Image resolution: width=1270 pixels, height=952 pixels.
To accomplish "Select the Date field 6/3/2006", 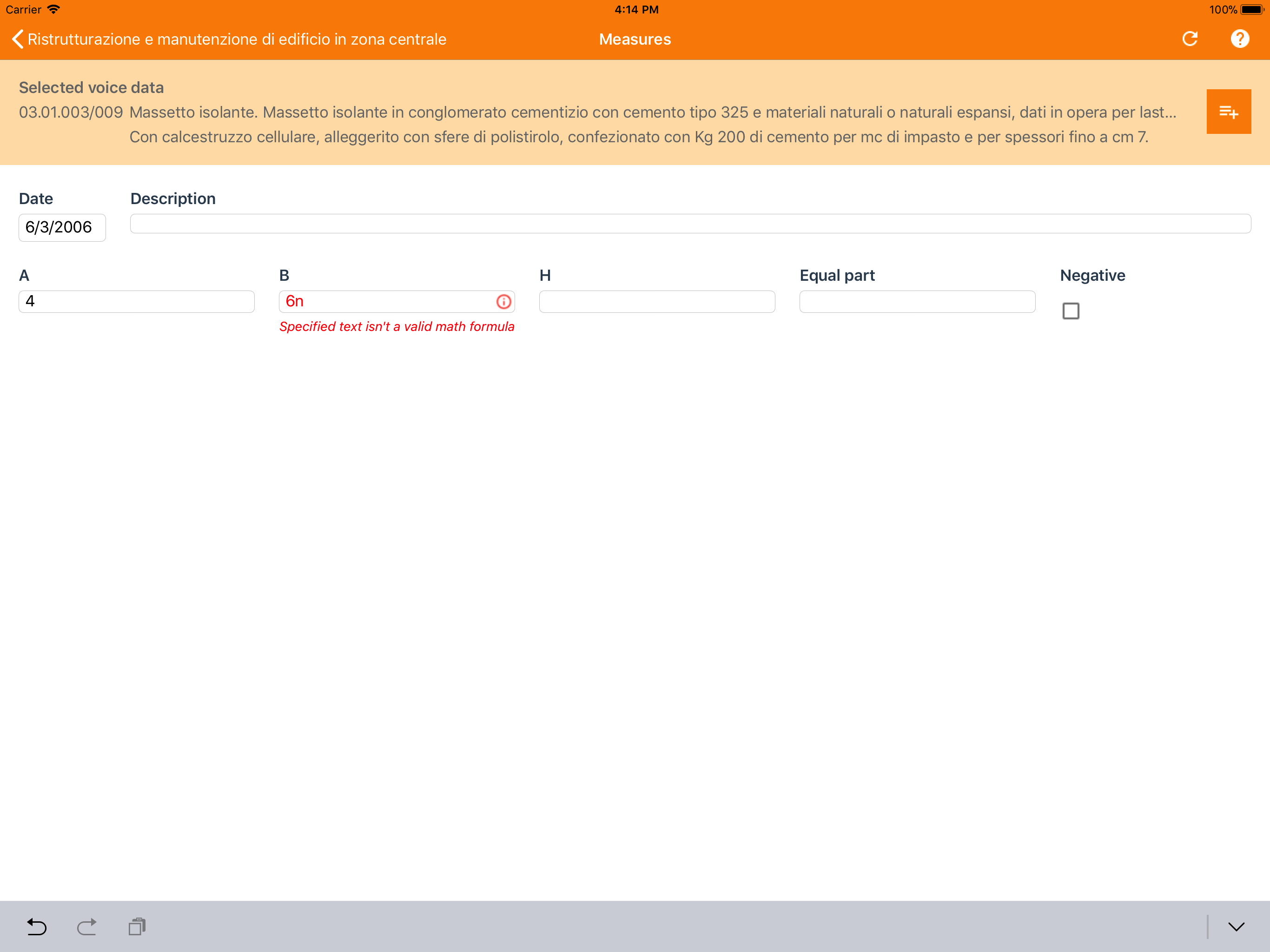I will pyautogui.click(x=62, y=227).
